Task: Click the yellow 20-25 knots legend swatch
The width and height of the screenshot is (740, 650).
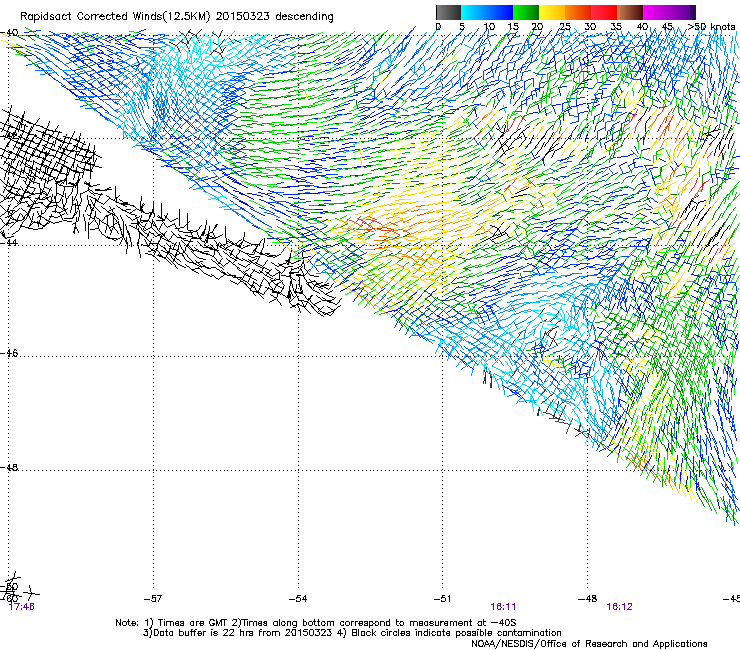Action: pyautogui.click(x=552, y=12)
